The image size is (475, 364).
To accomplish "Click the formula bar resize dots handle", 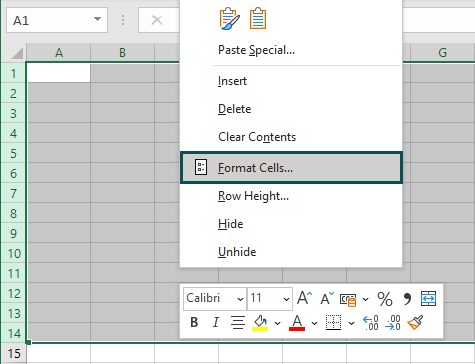I will tap(123, 20).
